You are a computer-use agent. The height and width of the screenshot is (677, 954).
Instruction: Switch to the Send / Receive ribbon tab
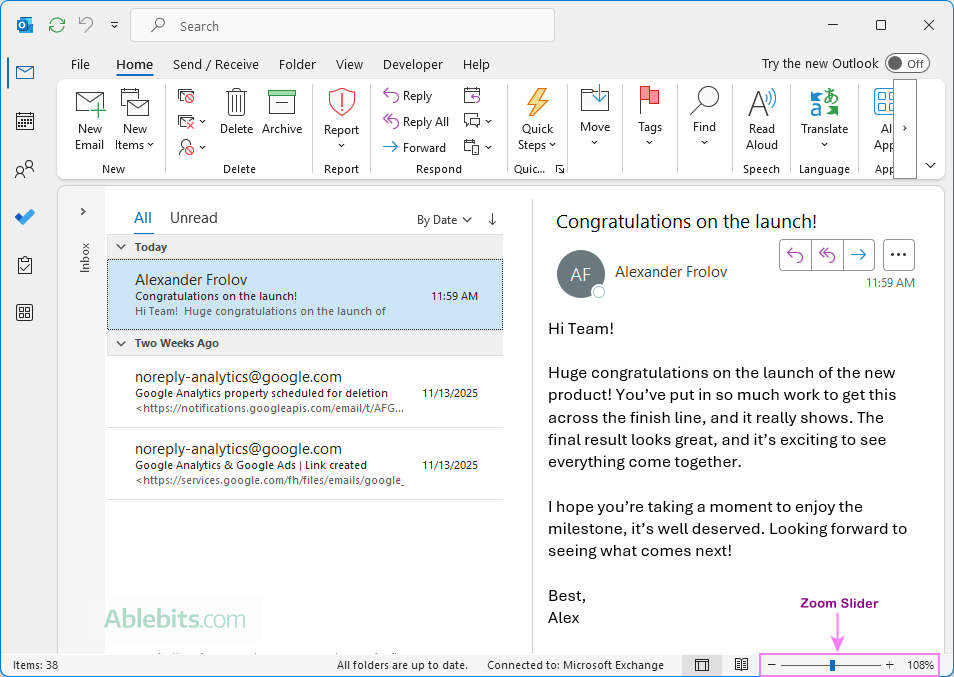pos(215,64)
